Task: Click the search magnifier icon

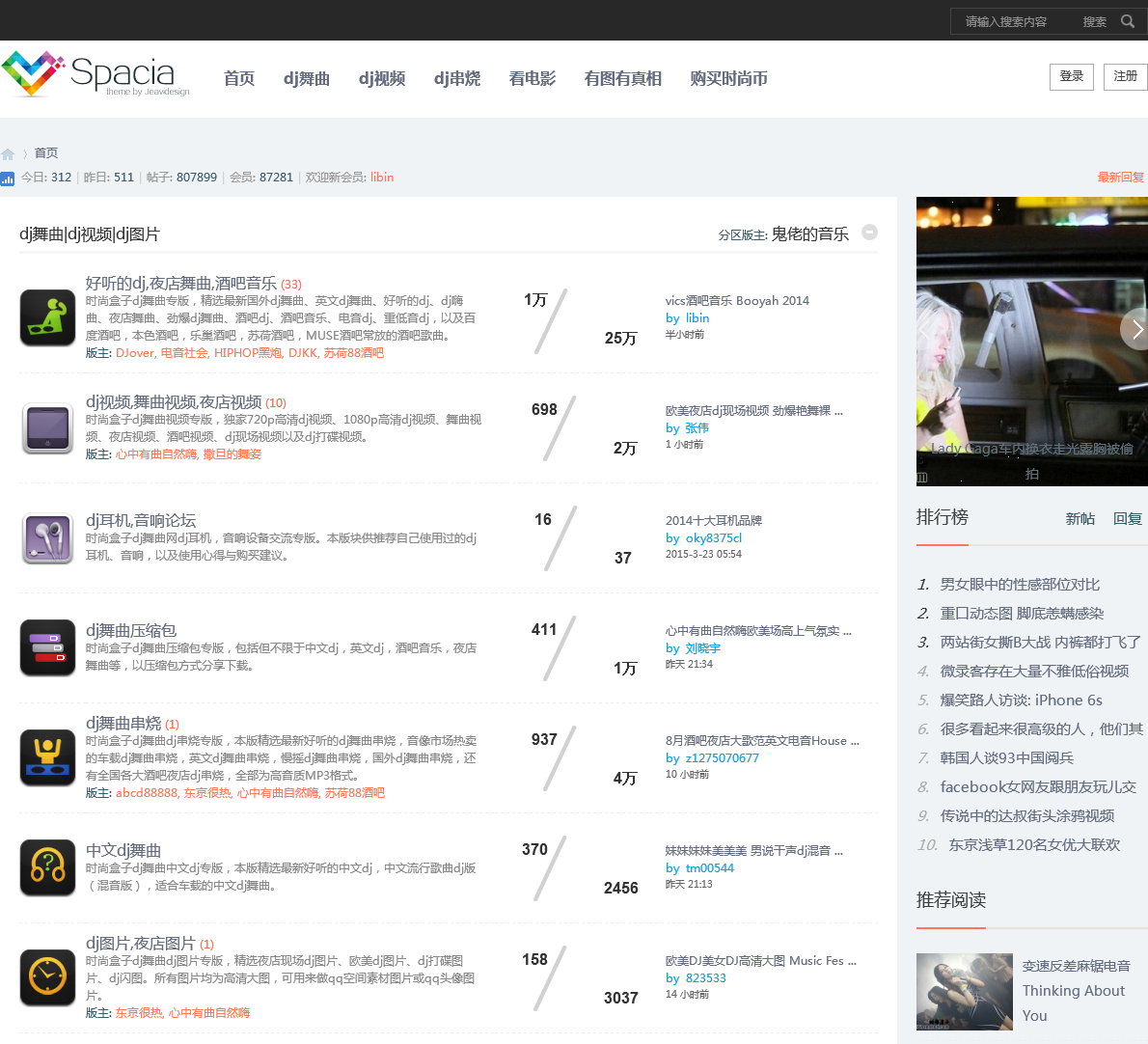Action: [1128, 21]
